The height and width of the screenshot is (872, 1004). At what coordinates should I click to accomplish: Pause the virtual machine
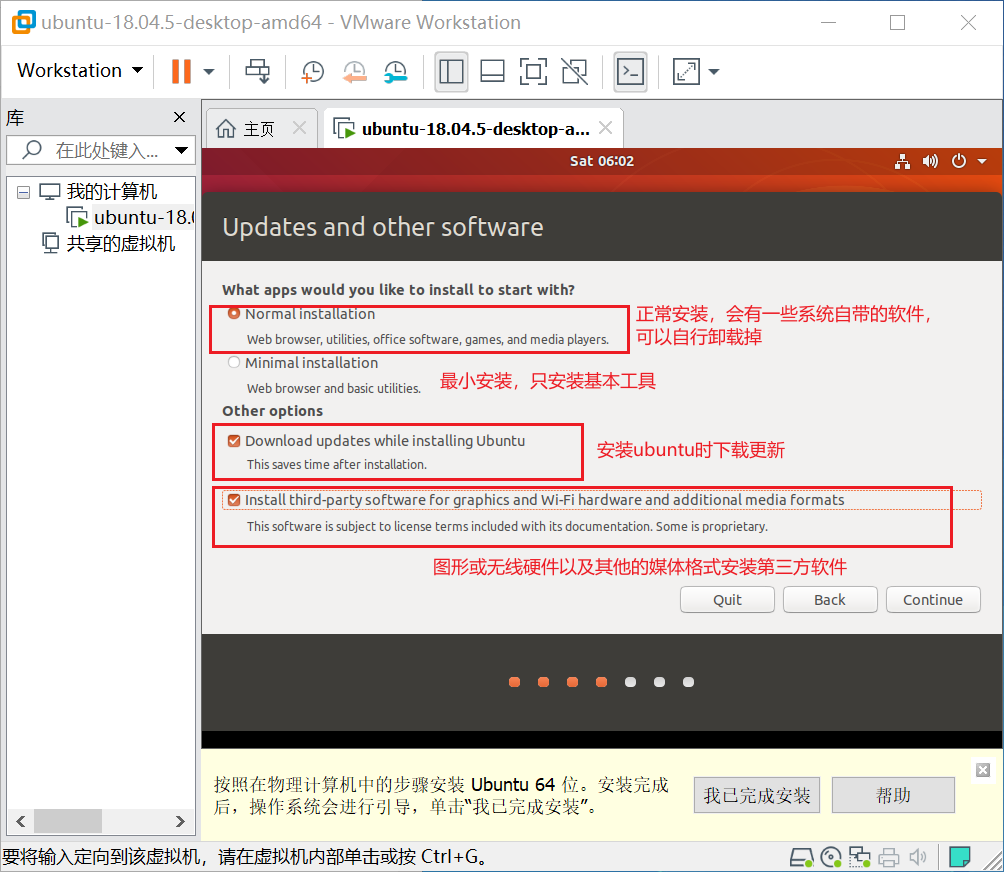coord(181,71)
